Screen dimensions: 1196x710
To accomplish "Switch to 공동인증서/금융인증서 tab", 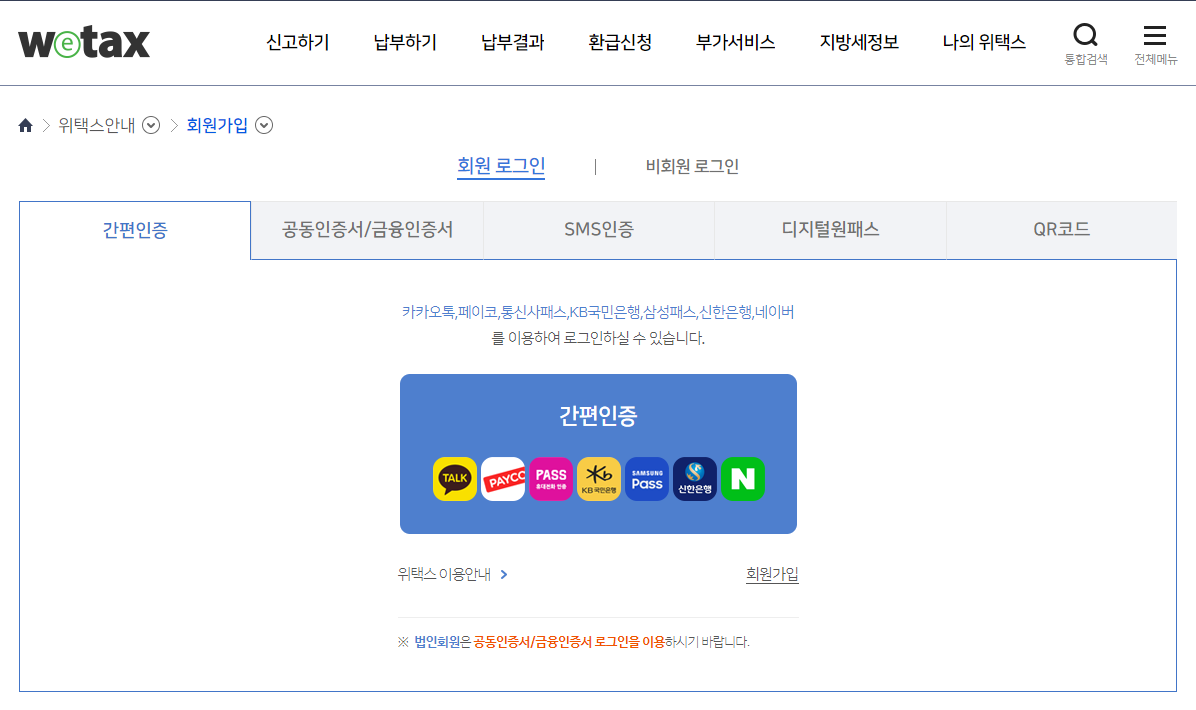I will coord(367,230).
